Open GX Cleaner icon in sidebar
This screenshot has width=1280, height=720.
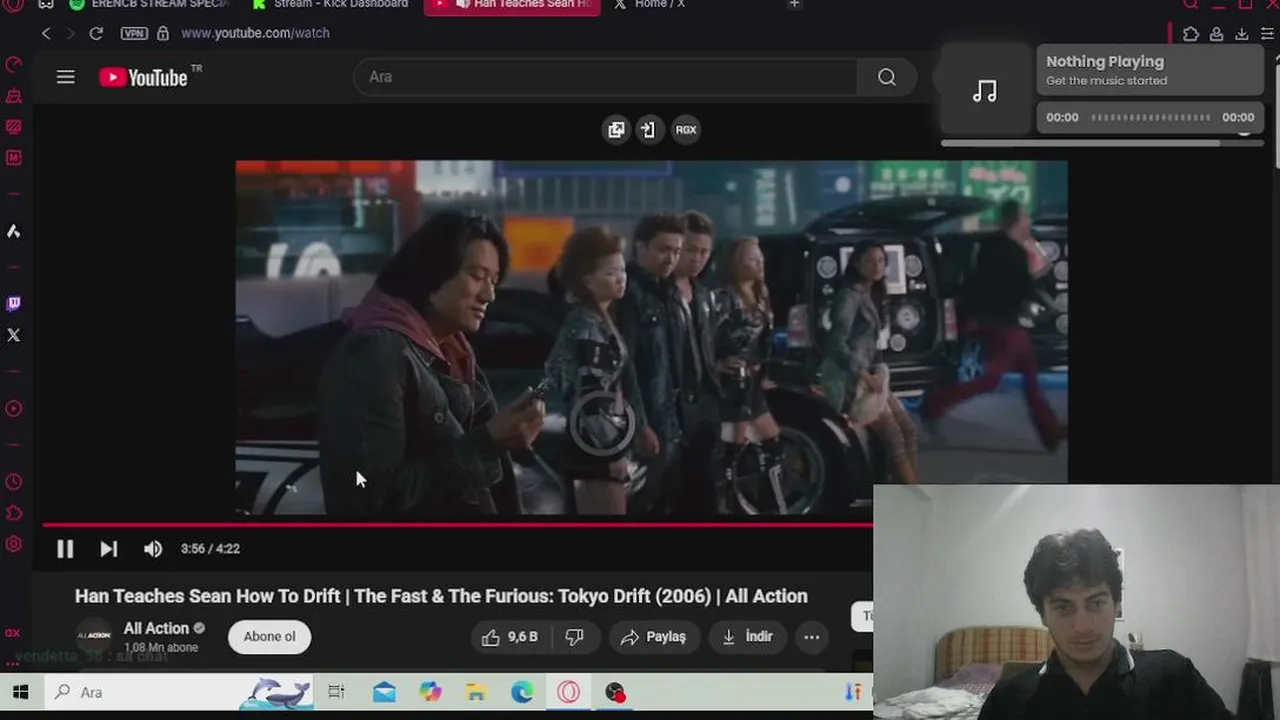(14, 96)
